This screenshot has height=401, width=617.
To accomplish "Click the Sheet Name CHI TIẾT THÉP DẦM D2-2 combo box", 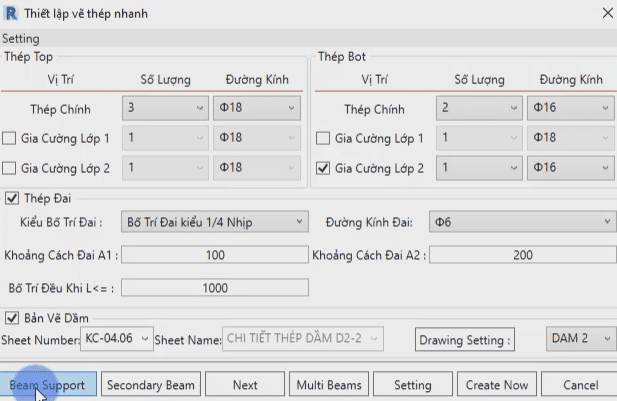I will coord(303,338).
